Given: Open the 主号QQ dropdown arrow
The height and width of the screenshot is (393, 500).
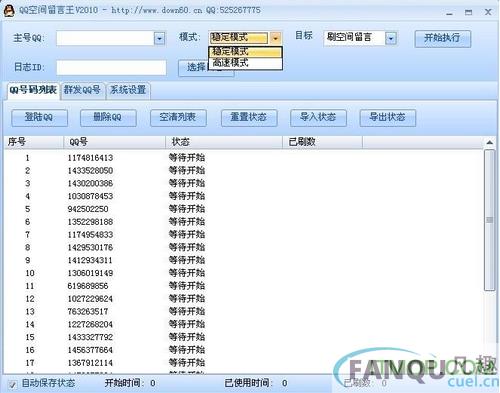Looking at the screenshot, I should pos(159,39).
